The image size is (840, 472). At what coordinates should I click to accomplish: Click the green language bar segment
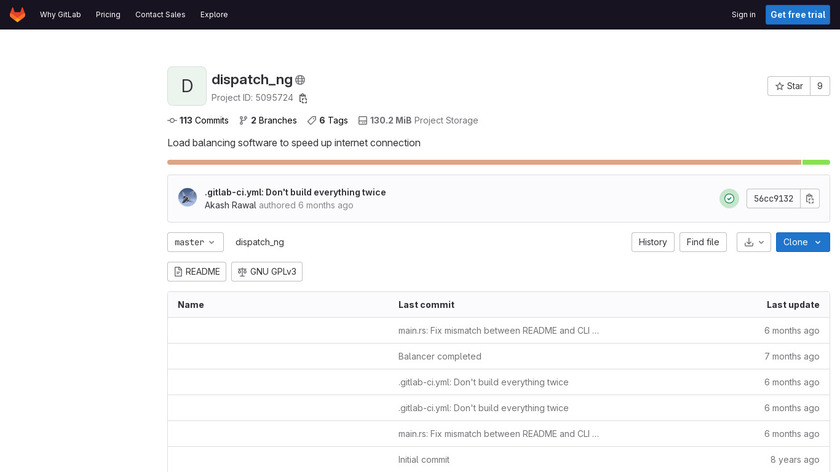coord(816,162)
